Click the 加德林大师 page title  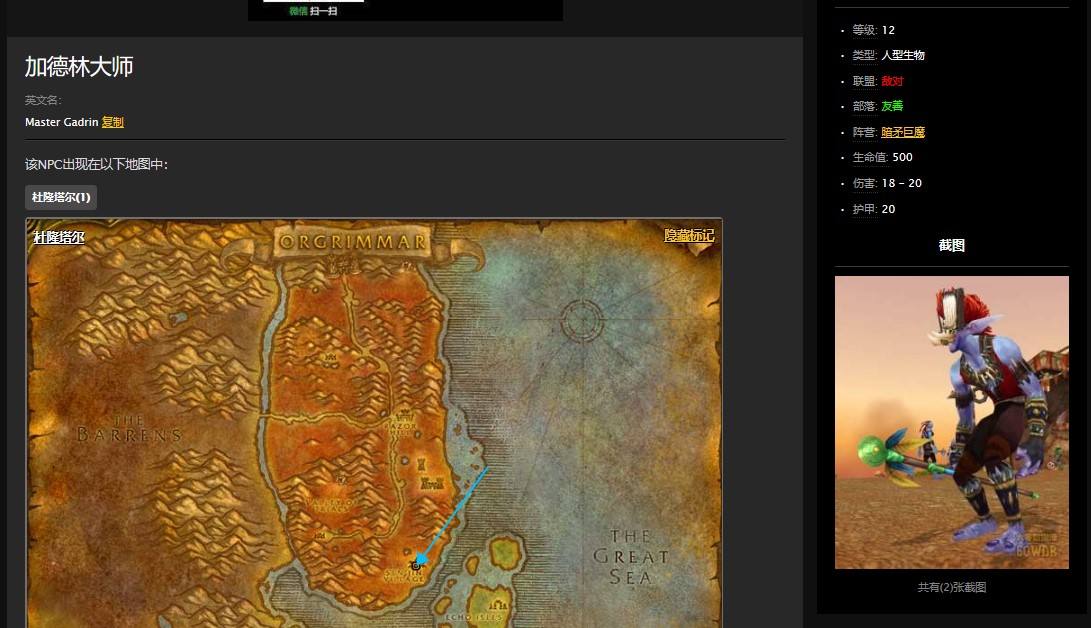[79, 67]
